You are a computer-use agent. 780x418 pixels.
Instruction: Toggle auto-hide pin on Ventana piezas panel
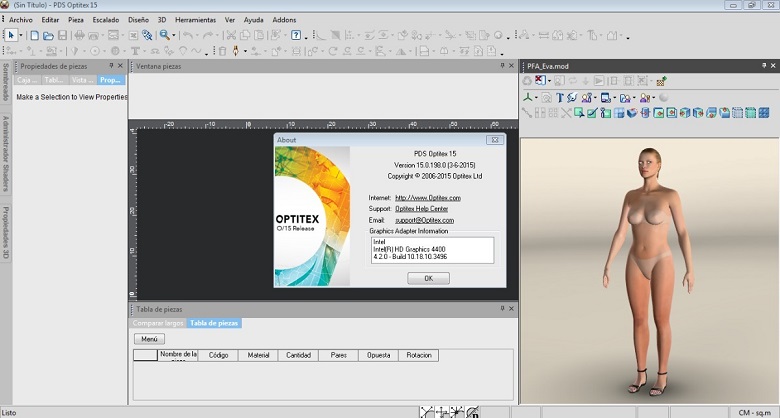click(502, 66)
